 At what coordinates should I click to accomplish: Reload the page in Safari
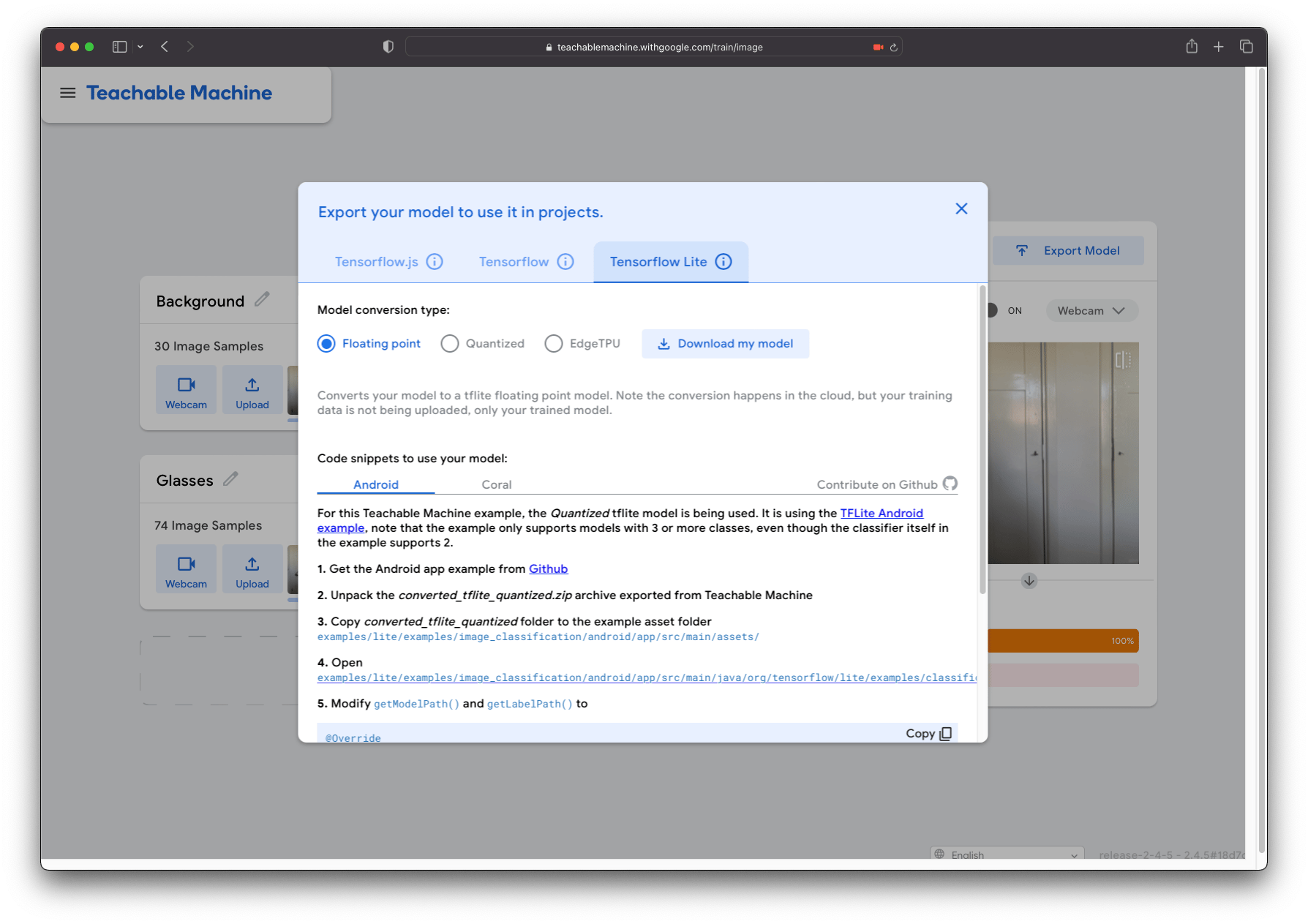point(893,48)
